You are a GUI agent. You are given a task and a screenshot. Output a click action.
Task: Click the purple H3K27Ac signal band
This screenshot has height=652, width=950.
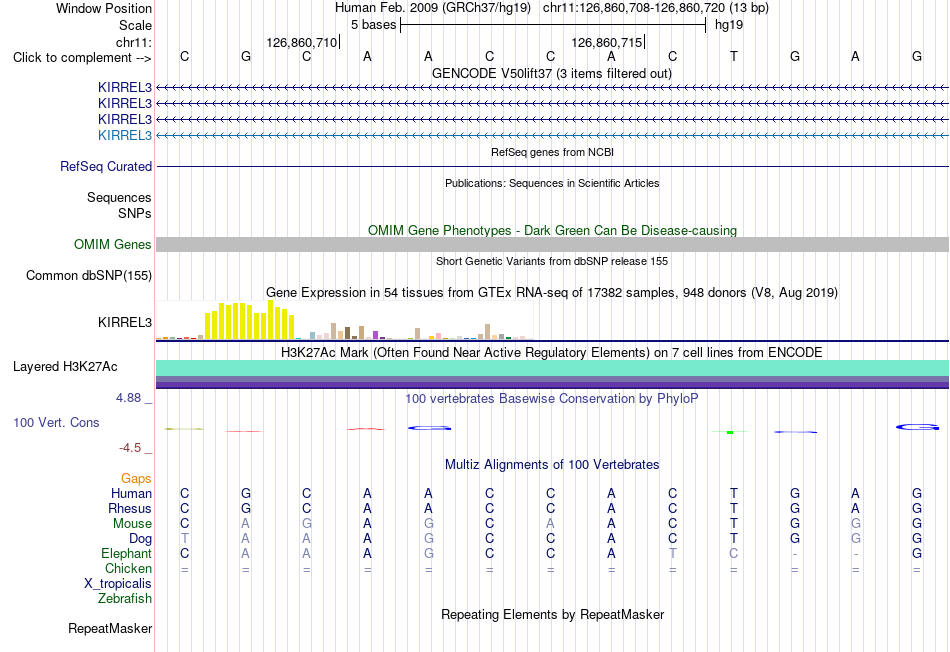(x=552, y=383)
